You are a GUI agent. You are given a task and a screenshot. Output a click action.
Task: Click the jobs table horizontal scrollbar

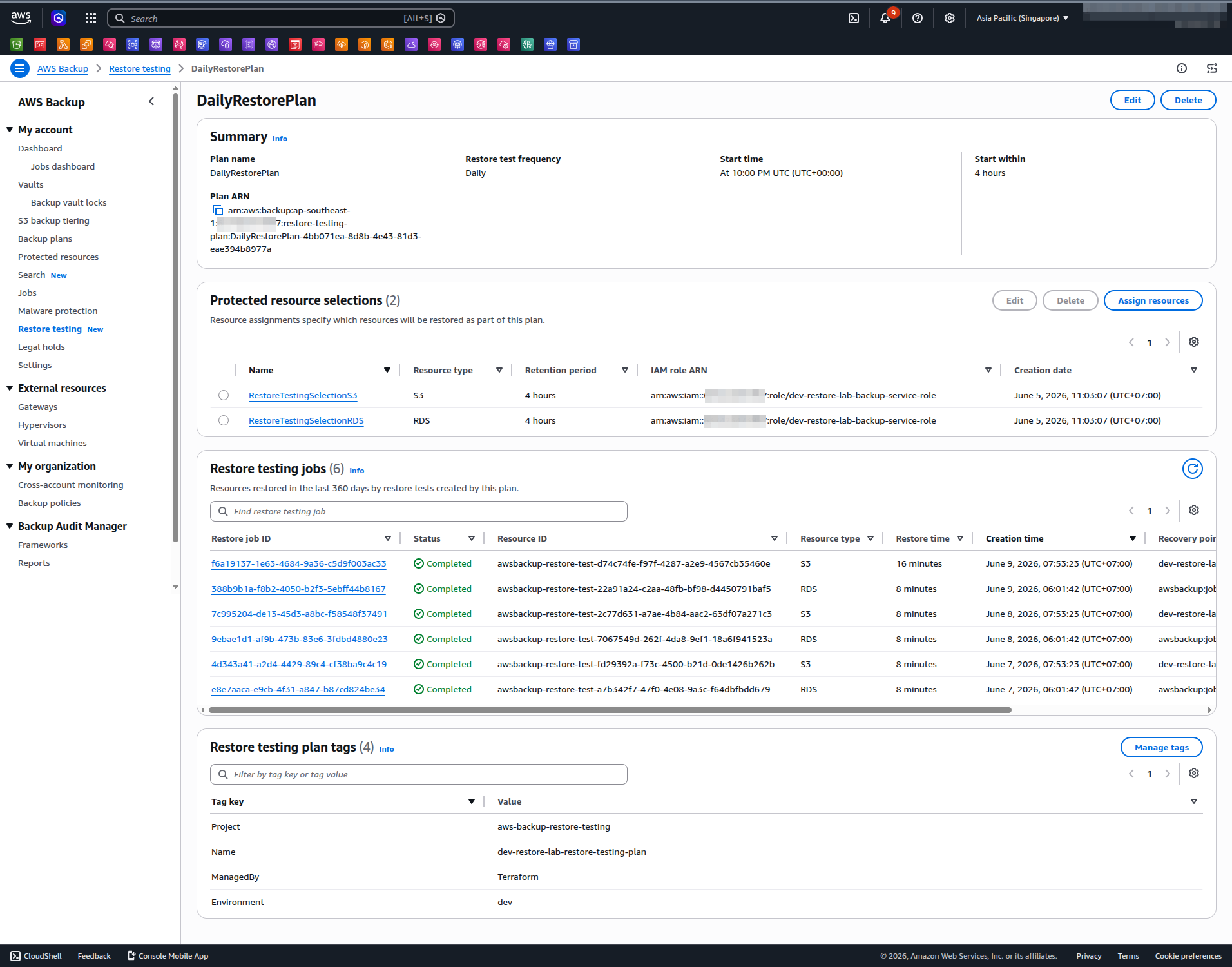[x=610, y=710]
